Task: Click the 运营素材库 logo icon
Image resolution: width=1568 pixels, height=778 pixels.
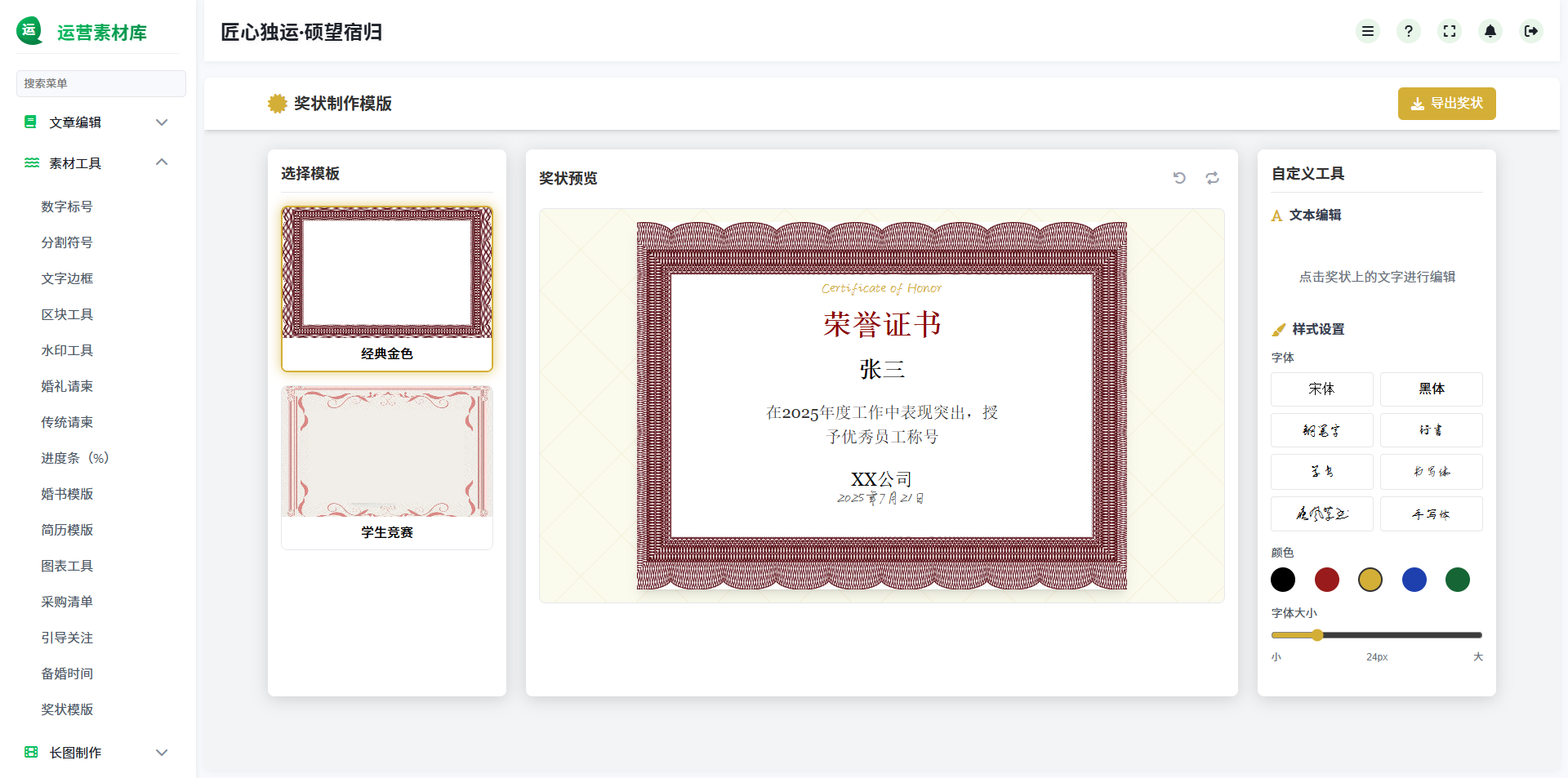Action: click(29, 30)
